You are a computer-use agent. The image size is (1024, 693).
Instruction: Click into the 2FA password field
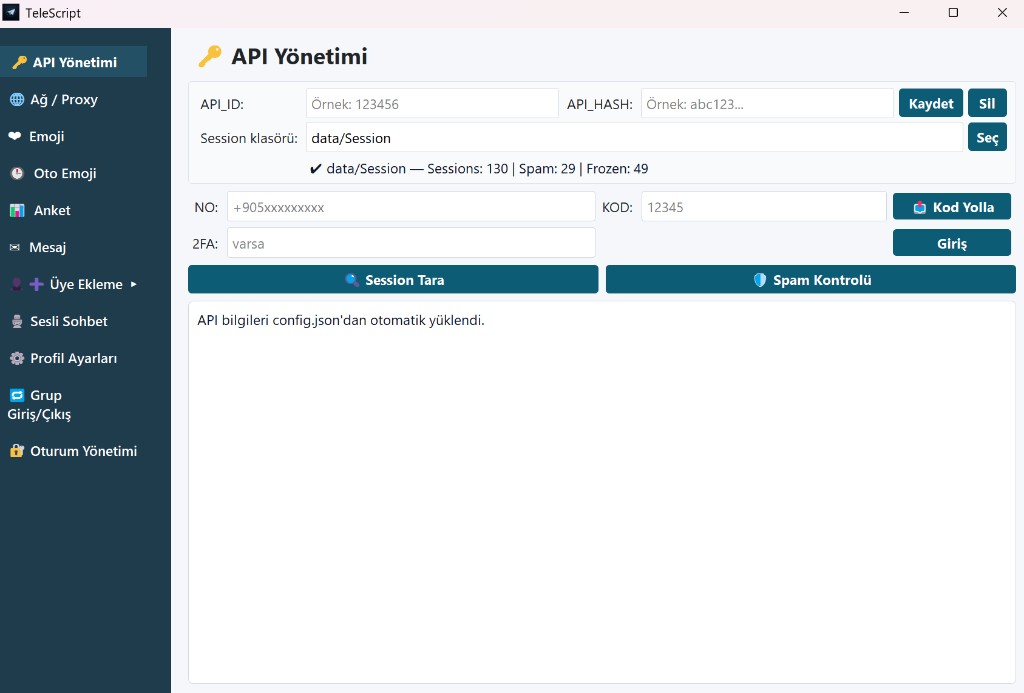pos(410,243)
